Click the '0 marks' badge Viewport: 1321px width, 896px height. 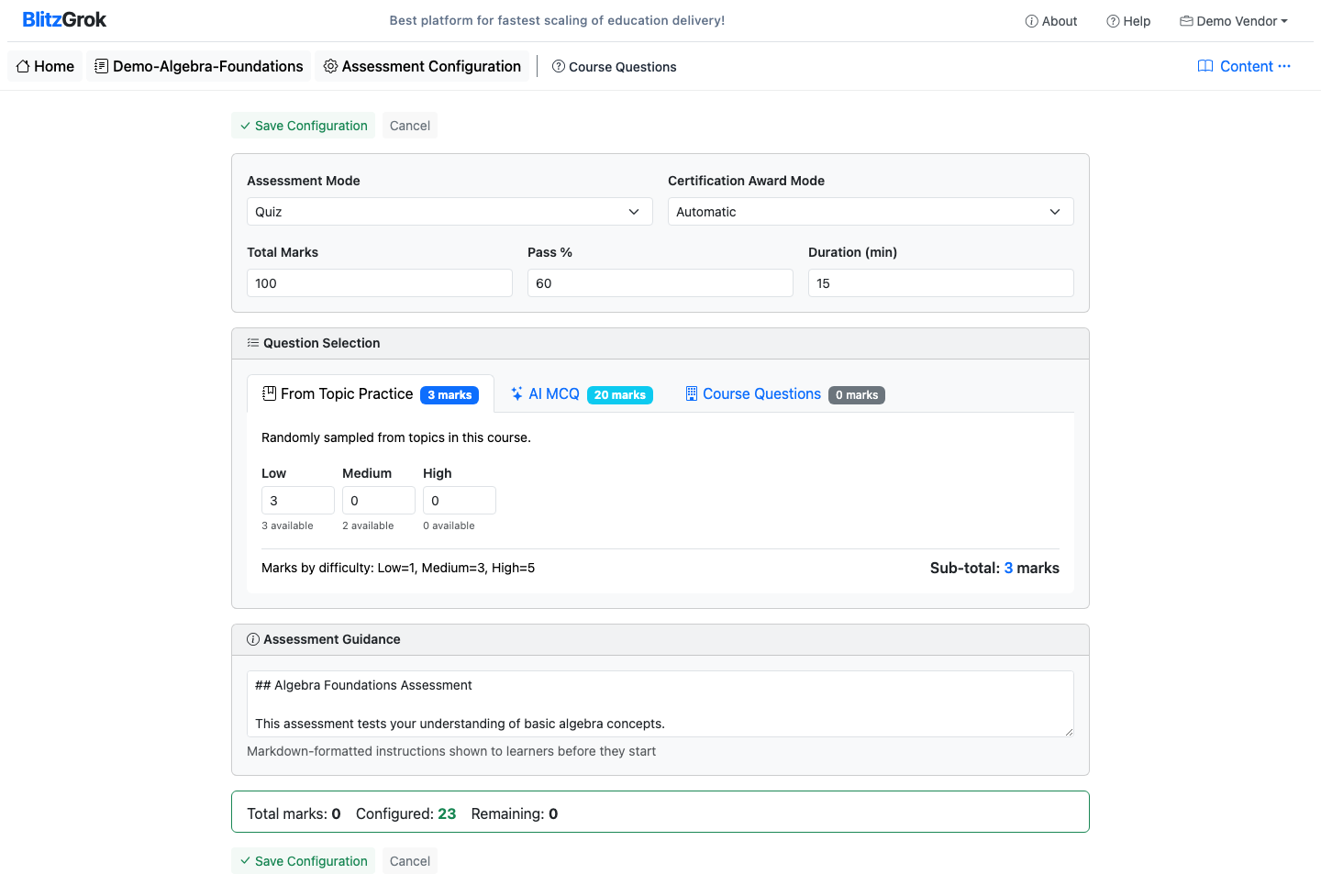(857, 395)
